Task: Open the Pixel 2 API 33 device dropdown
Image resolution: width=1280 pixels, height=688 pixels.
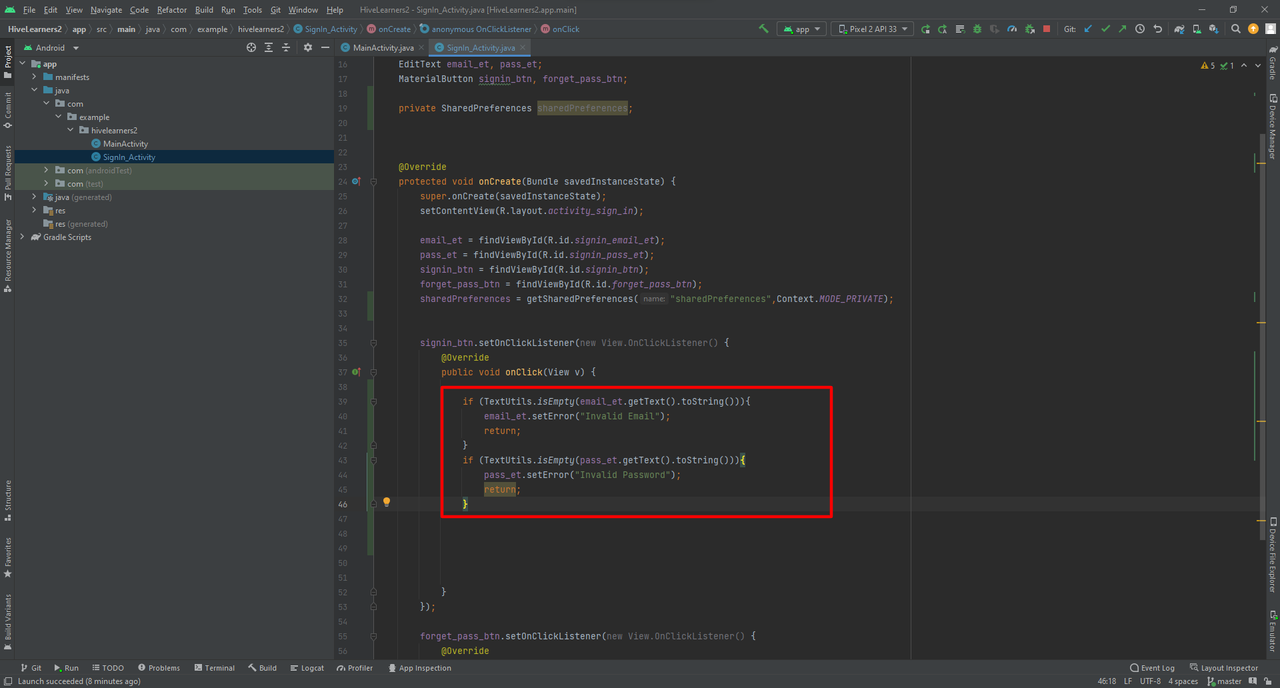Action: pyautogui.click(x=872, y=29)
